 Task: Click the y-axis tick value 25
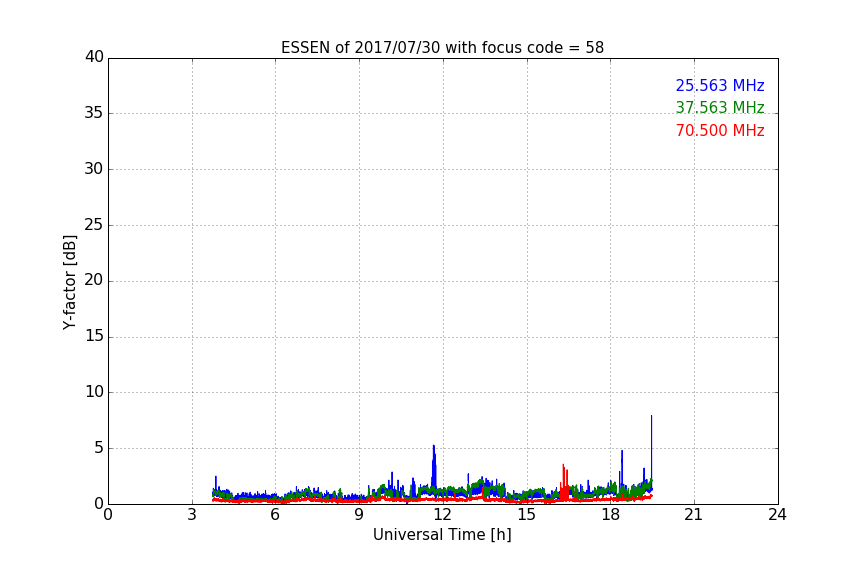click(94, 224)
